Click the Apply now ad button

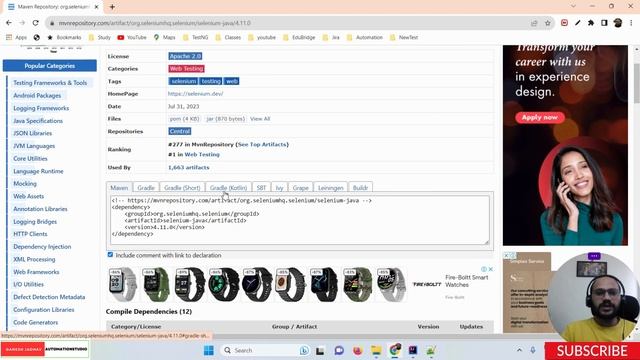pos(540,118)
